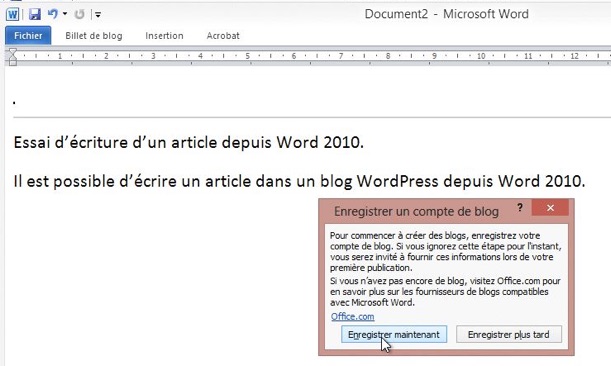The image size is (611, 366).
Task: Click the horizontal ruler at mark 6
Action: 294,56
